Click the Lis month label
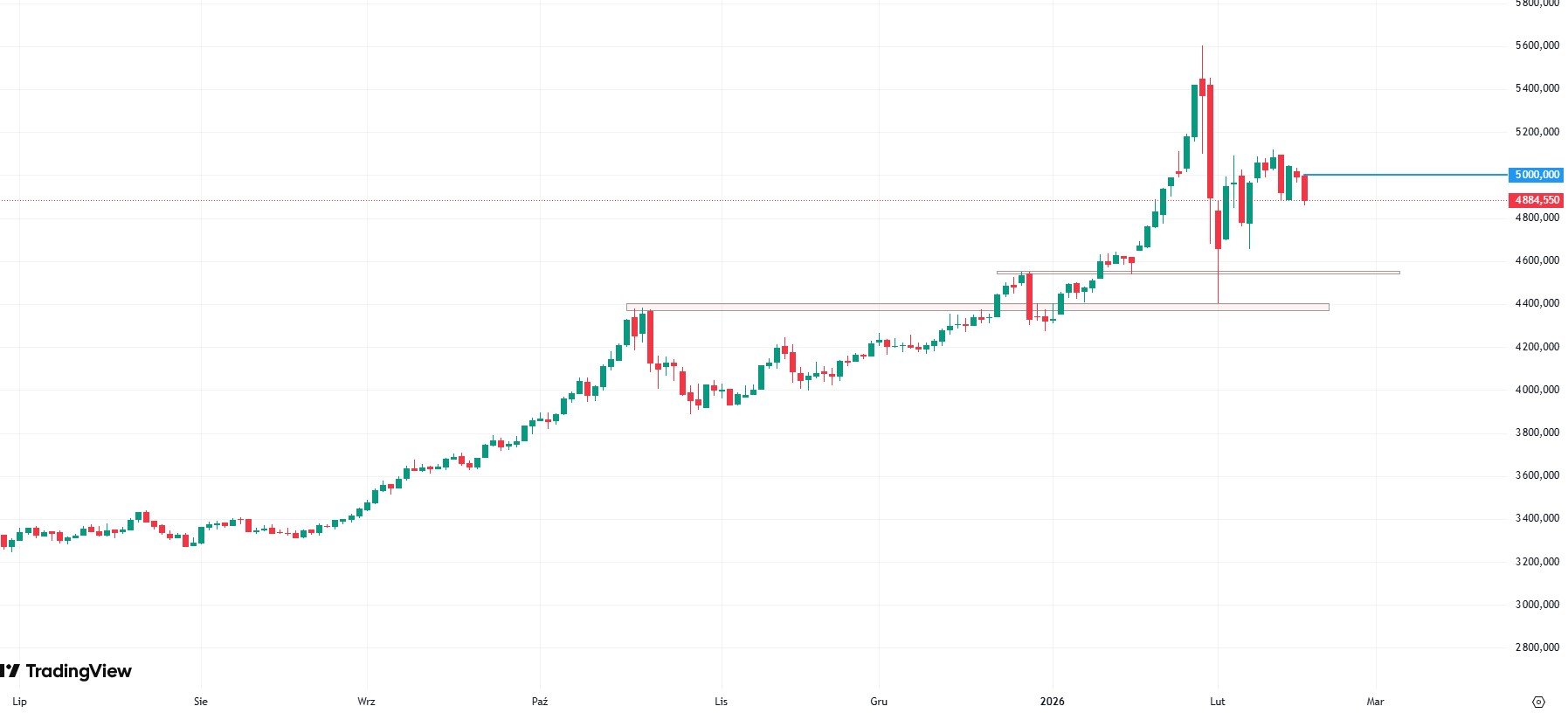 click(x=721, y=702)
